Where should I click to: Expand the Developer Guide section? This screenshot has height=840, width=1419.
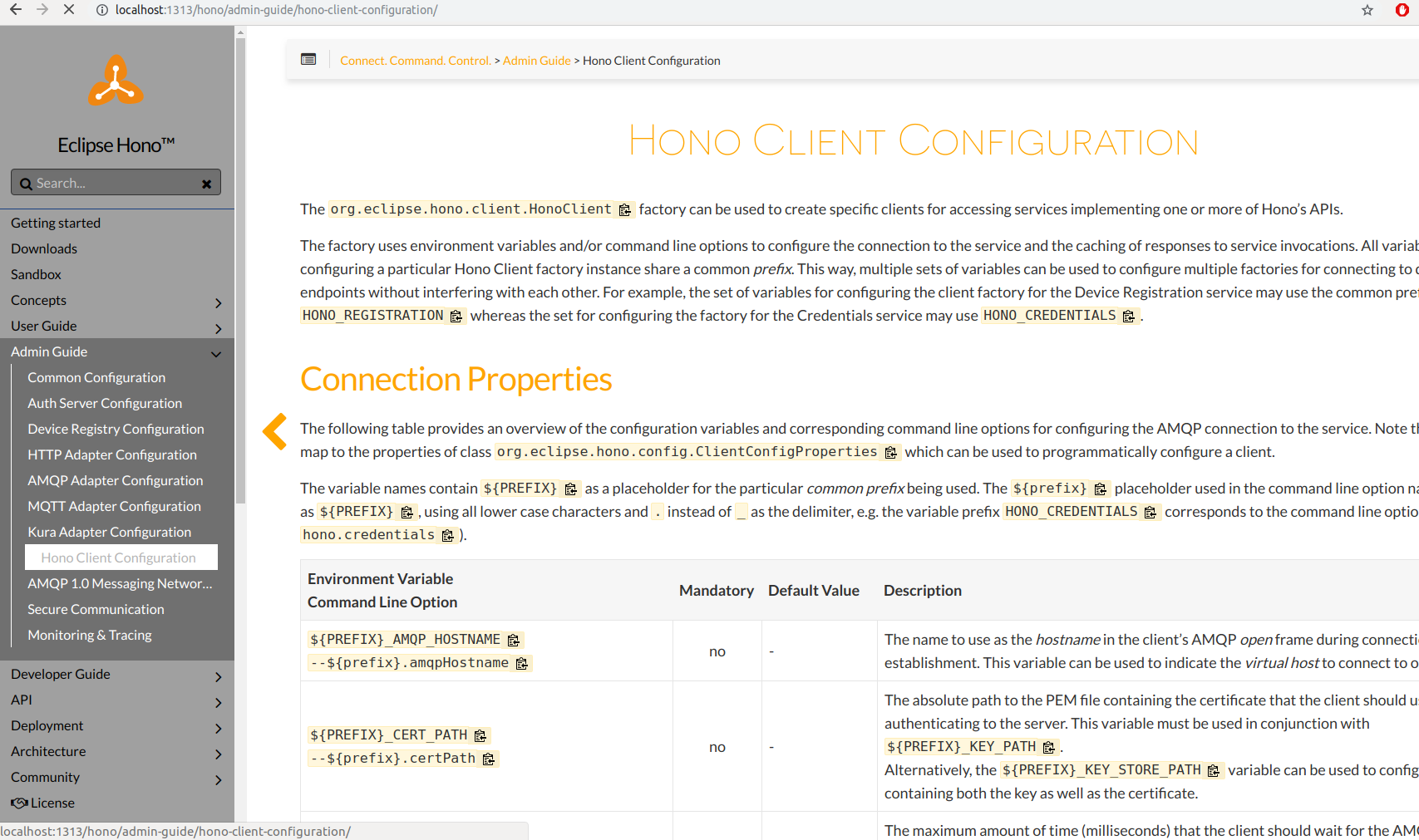(218, 676)
